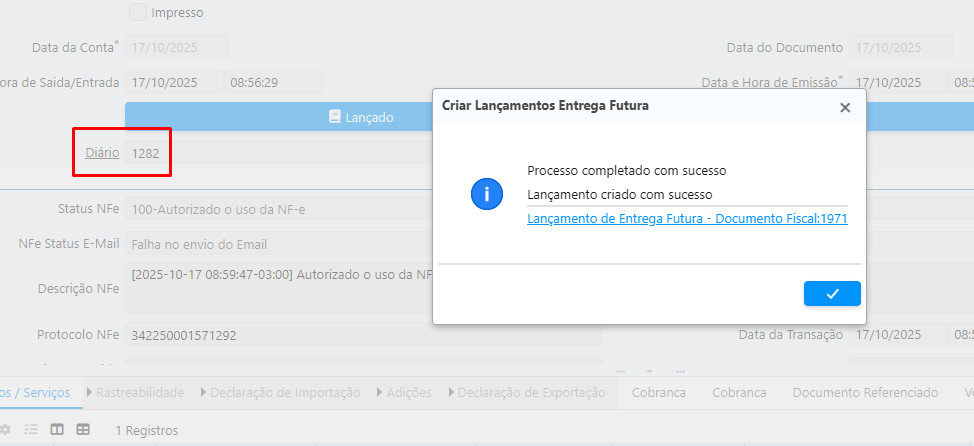
Task: Open the grid settings gear icon
Action: pos(4,430)
